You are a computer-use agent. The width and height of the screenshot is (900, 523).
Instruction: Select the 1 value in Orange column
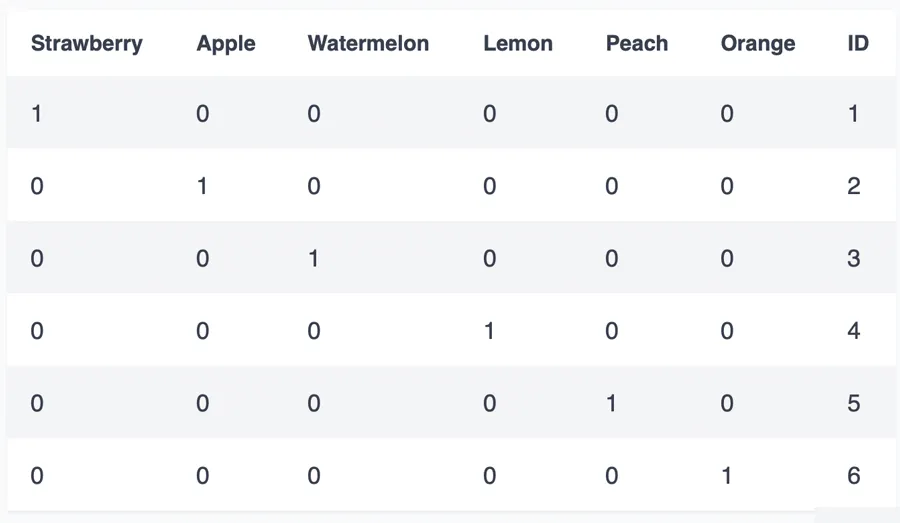coord(727,476)
